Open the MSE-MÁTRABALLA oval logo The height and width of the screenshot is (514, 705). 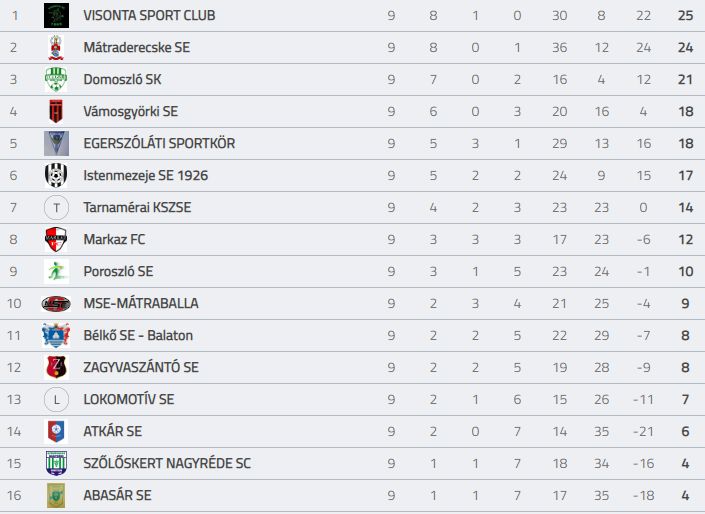[x=56, y=304]
